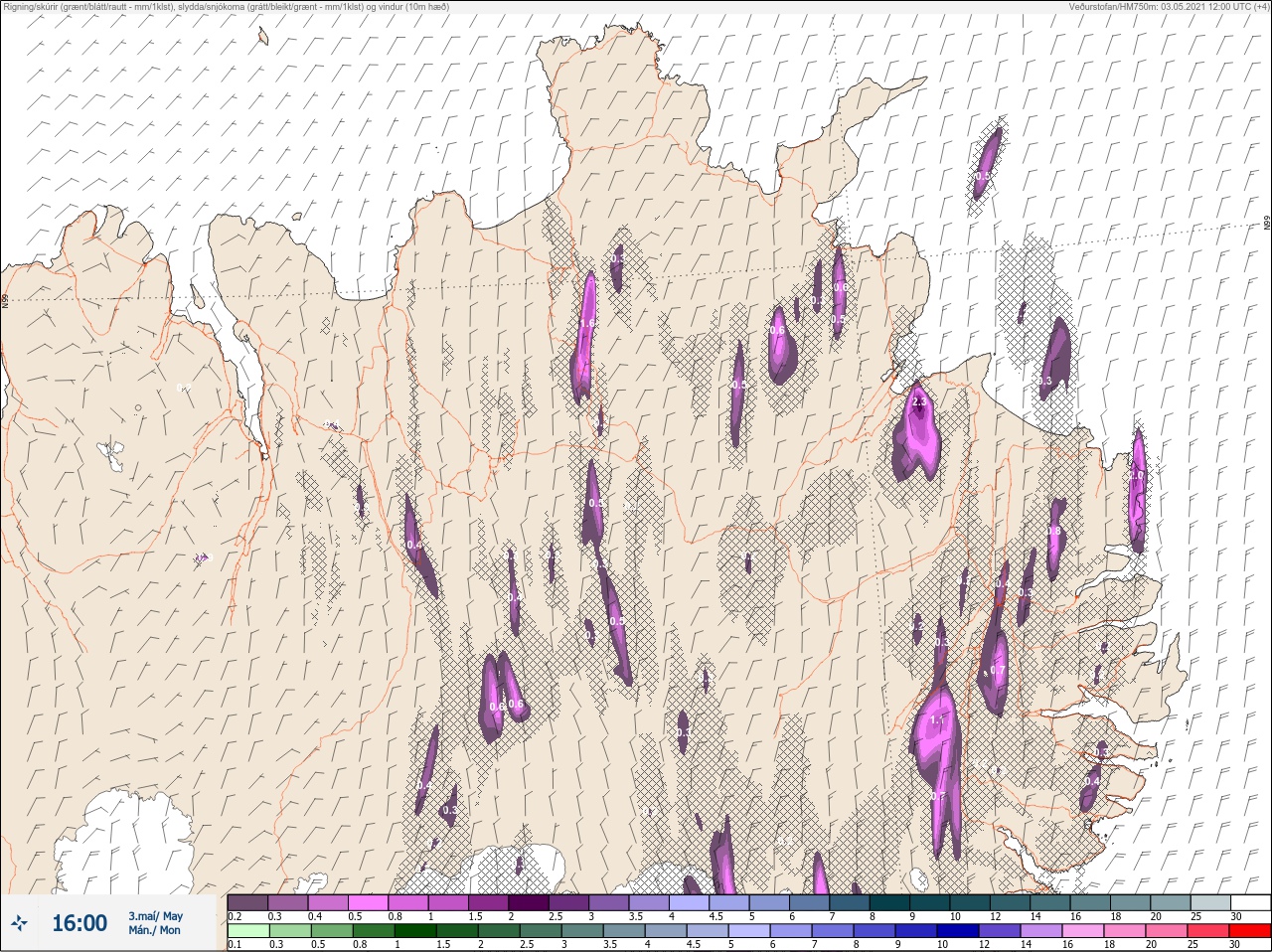Click the date text '3.maí/ May'
Viewport: 1272px width, 952px height.
click(x=155, y=916)
